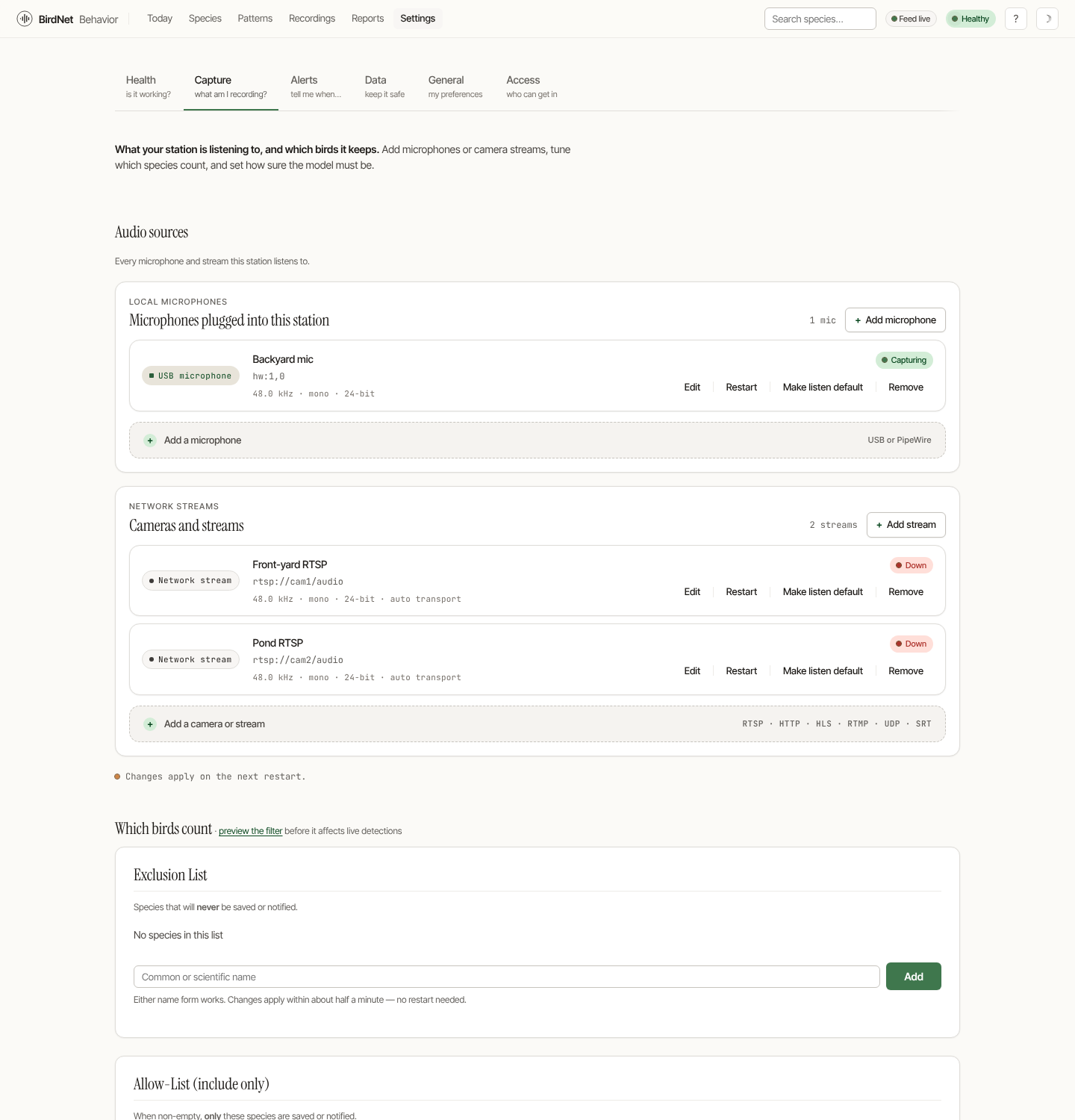Open Reports navigation item
Image resolution: width=1075 pixels, height=1120 pixels.
click(368, 19)
